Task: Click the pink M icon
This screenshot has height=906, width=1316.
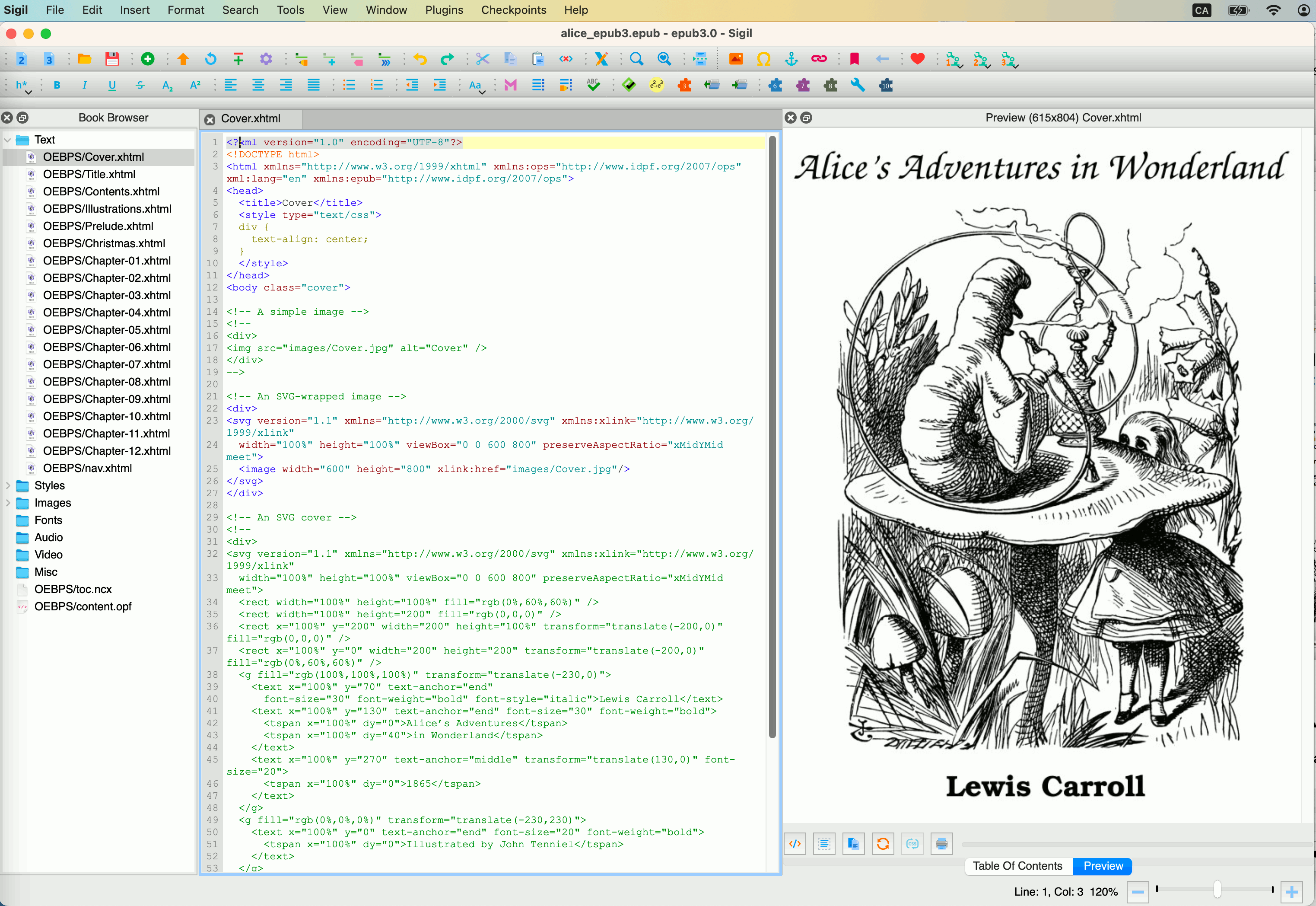Action: pyautogui.click(x=511, y=85)
